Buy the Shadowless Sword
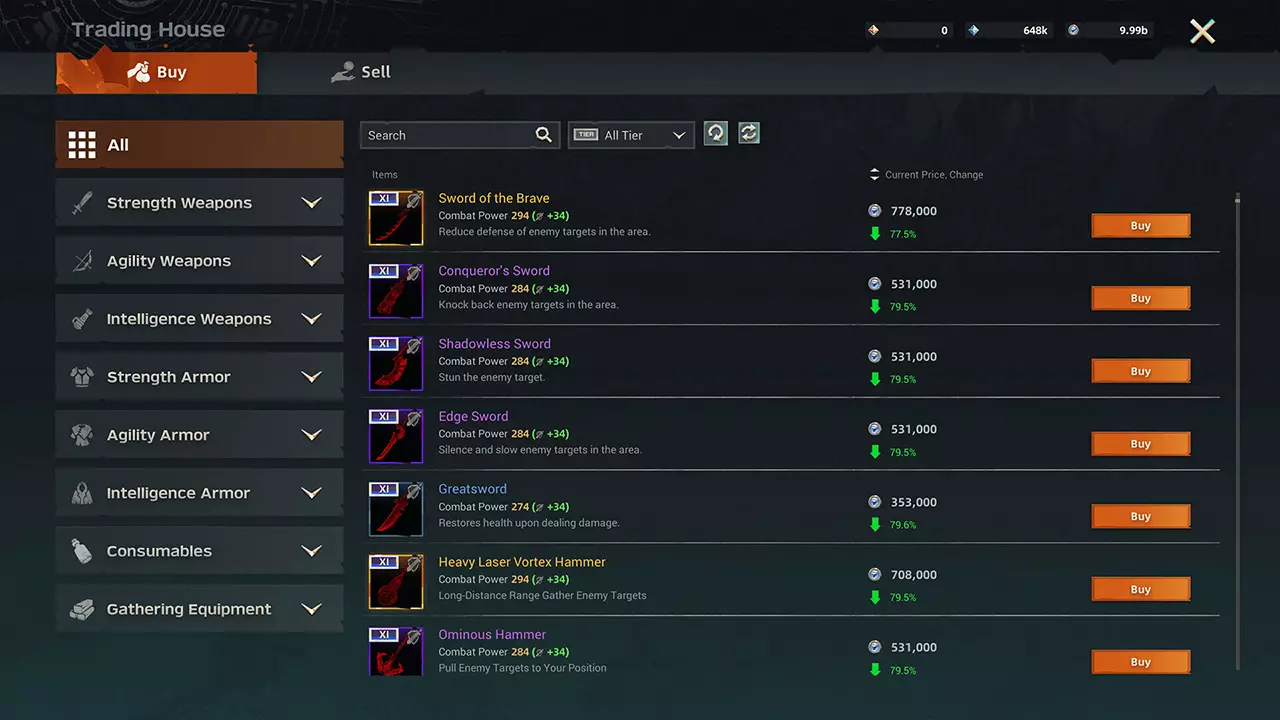 [x=1140, y=371]
